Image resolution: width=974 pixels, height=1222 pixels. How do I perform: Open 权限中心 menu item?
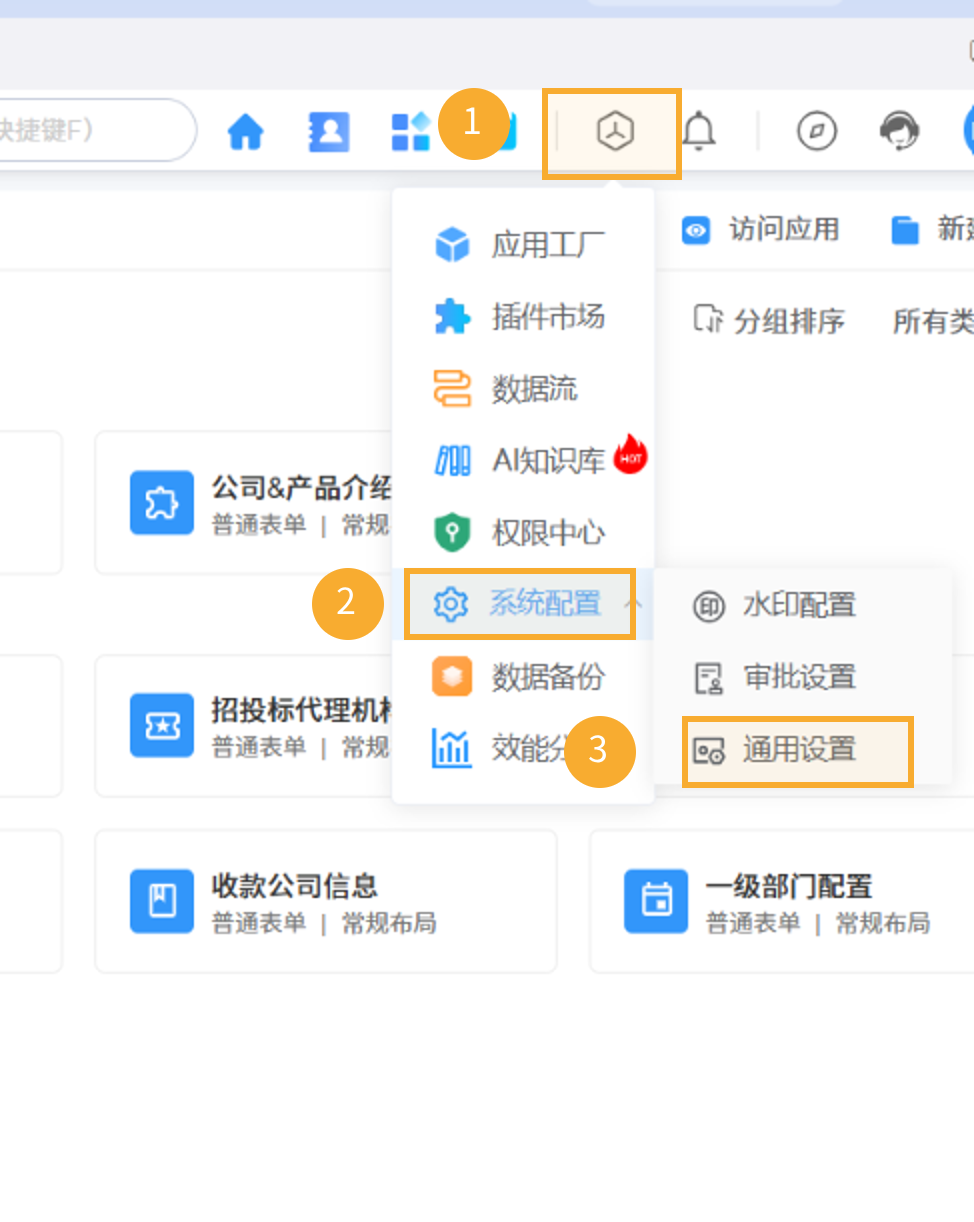click(x=523, y=533)
